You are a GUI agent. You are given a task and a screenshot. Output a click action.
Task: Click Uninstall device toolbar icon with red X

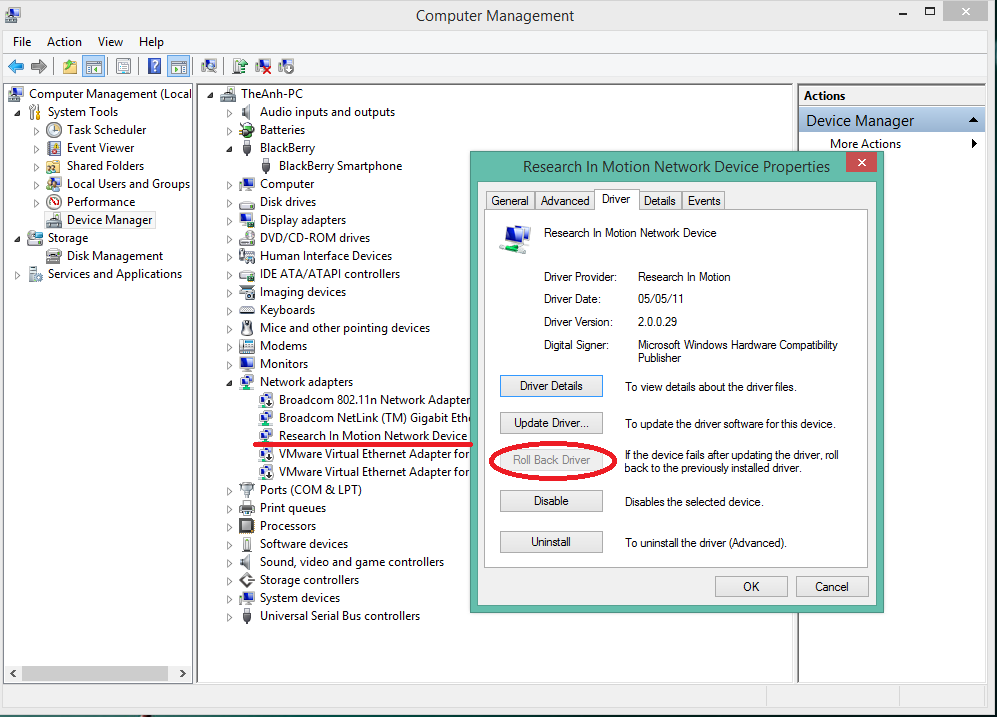click(263, 66)
